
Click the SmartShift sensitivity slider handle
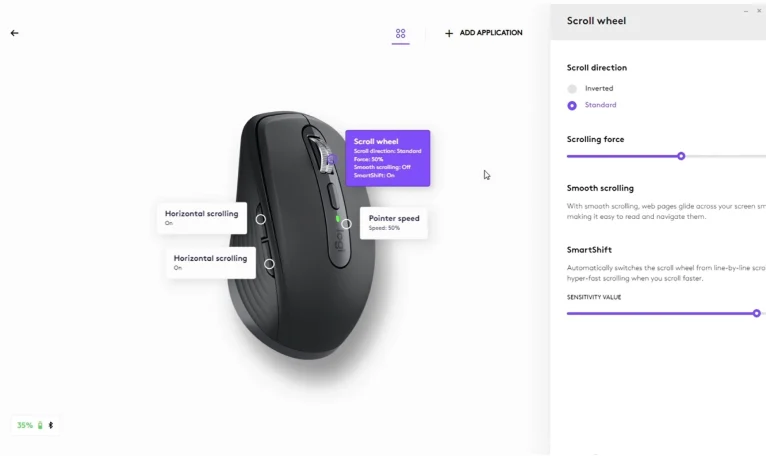(x=756, y=313)
